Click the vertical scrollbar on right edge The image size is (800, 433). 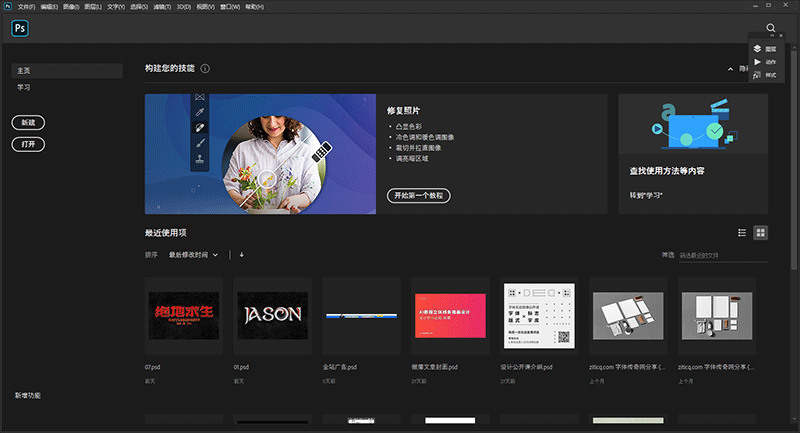[x=794, y=158]
